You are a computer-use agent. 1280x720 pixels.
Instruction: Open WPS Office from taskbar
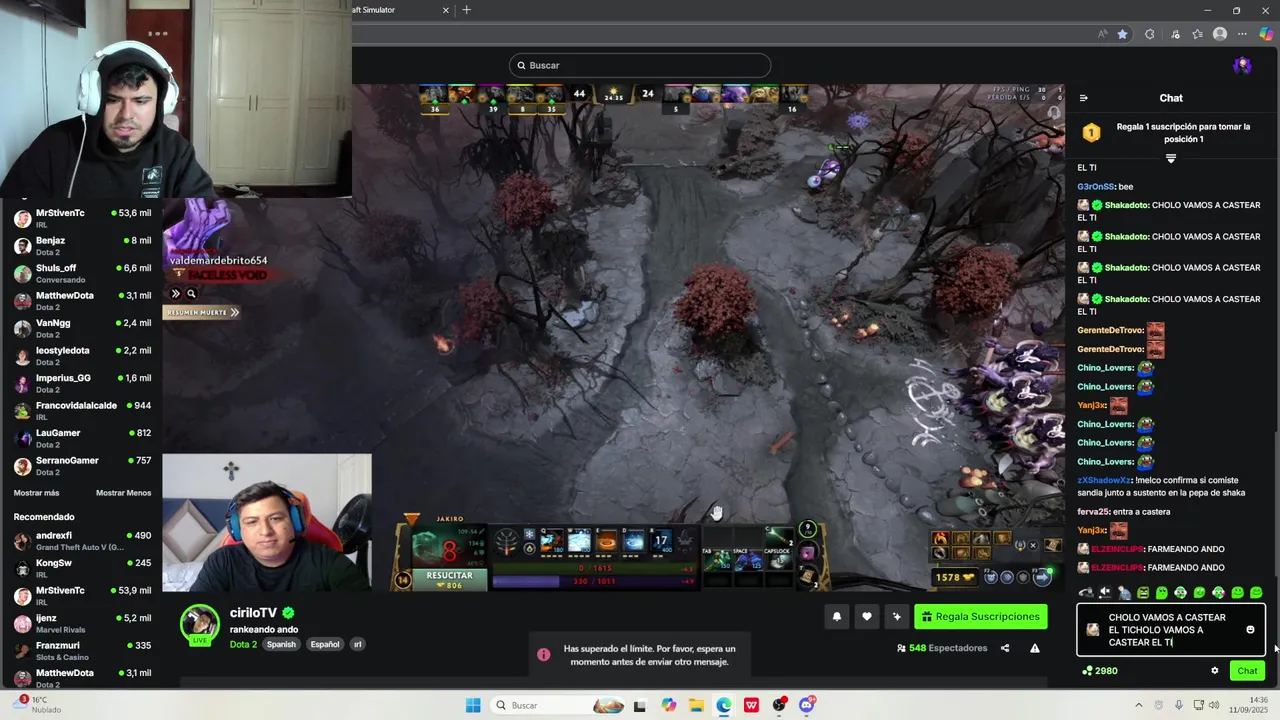(x=751, y=705)
